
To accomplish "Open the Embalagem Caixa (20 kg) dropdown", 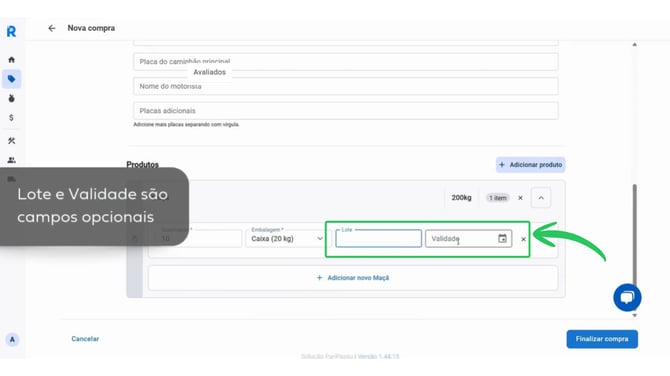I will tap(287, 238).
